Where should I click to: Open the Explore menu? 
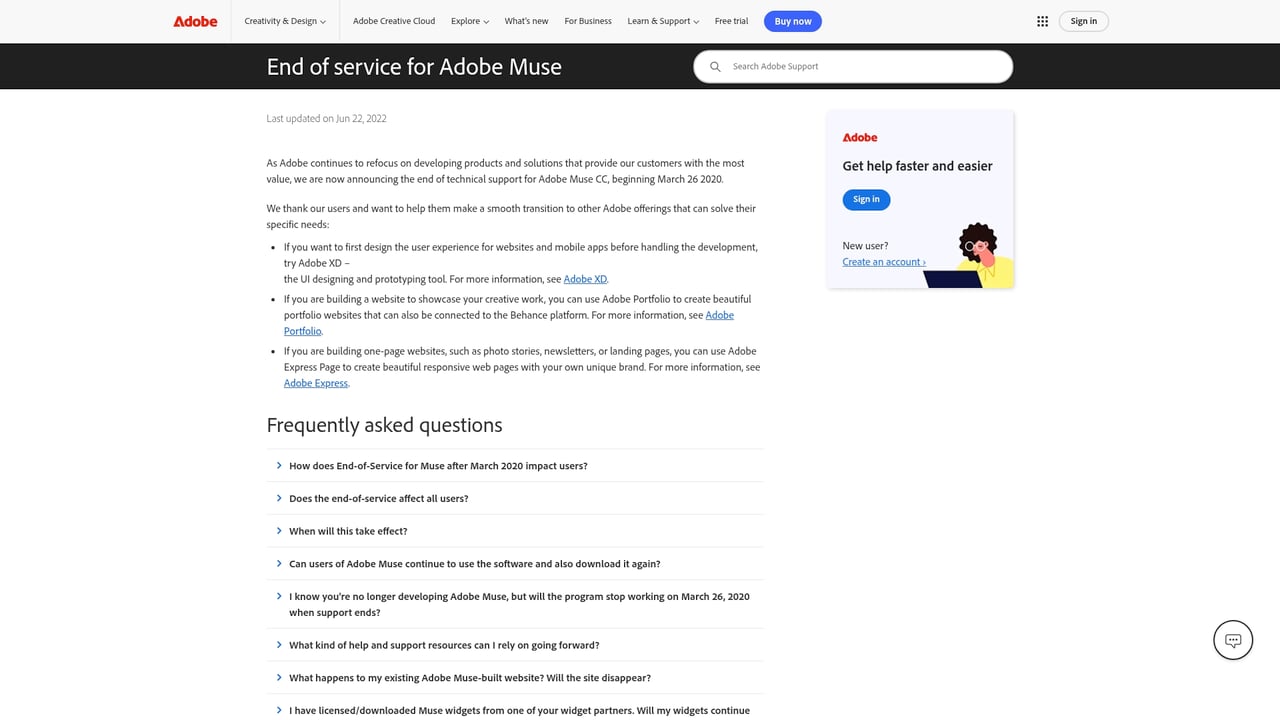[x=469, y=20]
